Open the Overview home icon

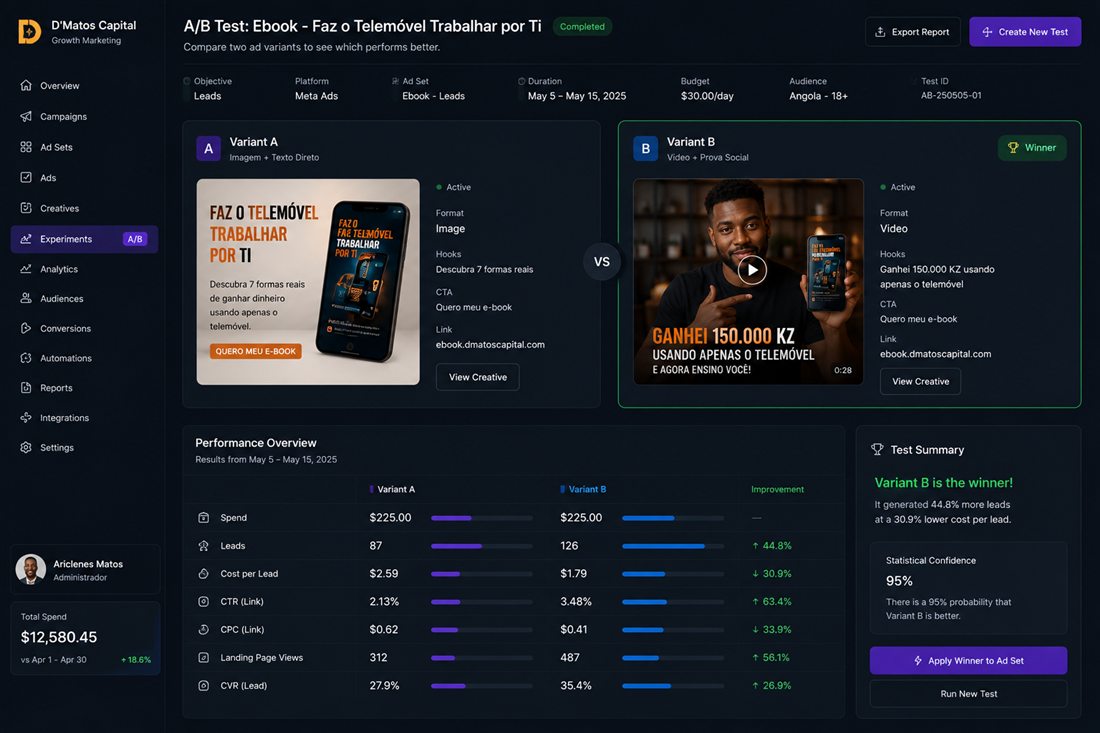[x=26, y=86]
